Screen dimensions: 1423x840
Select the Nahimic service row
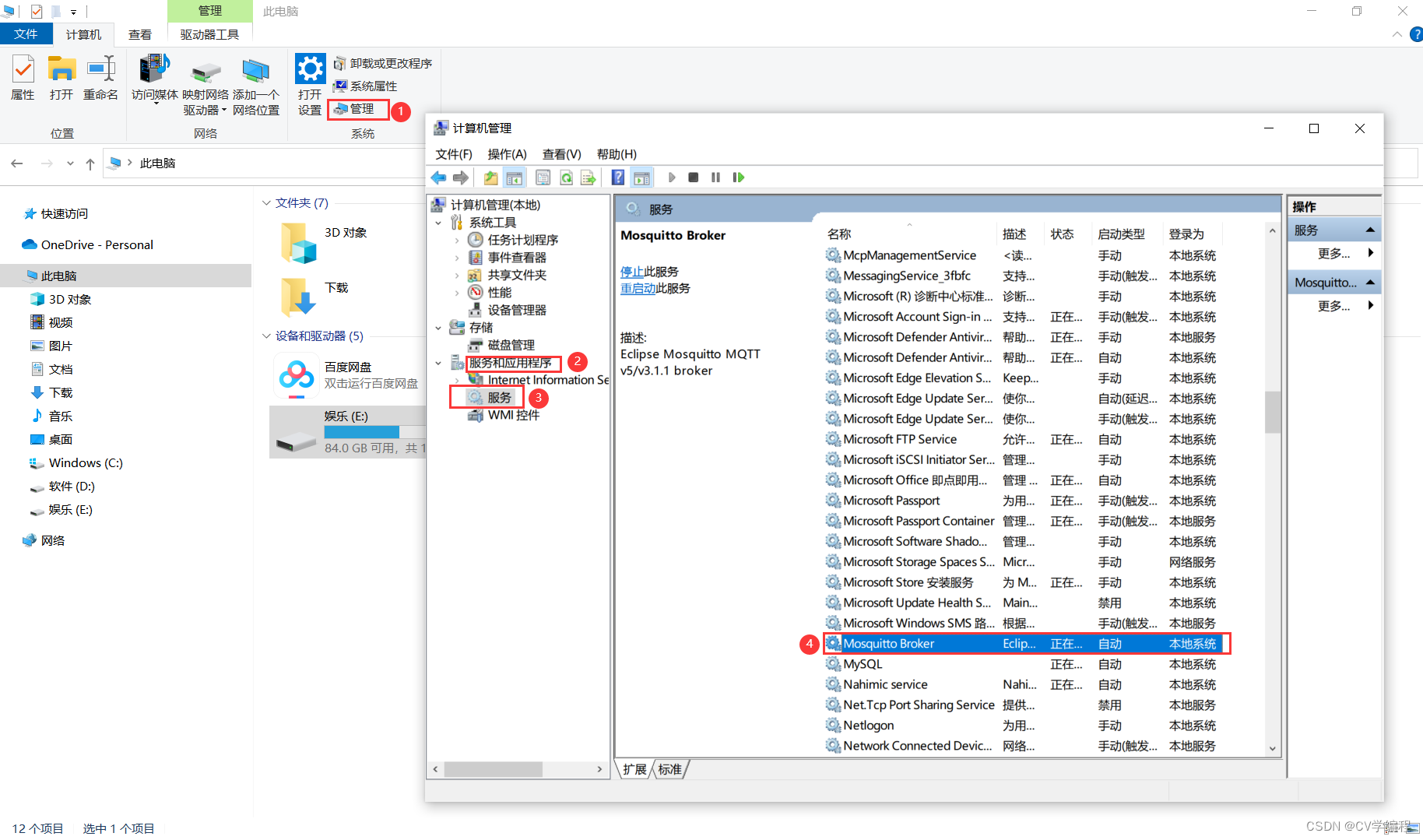click(1025, 684)
